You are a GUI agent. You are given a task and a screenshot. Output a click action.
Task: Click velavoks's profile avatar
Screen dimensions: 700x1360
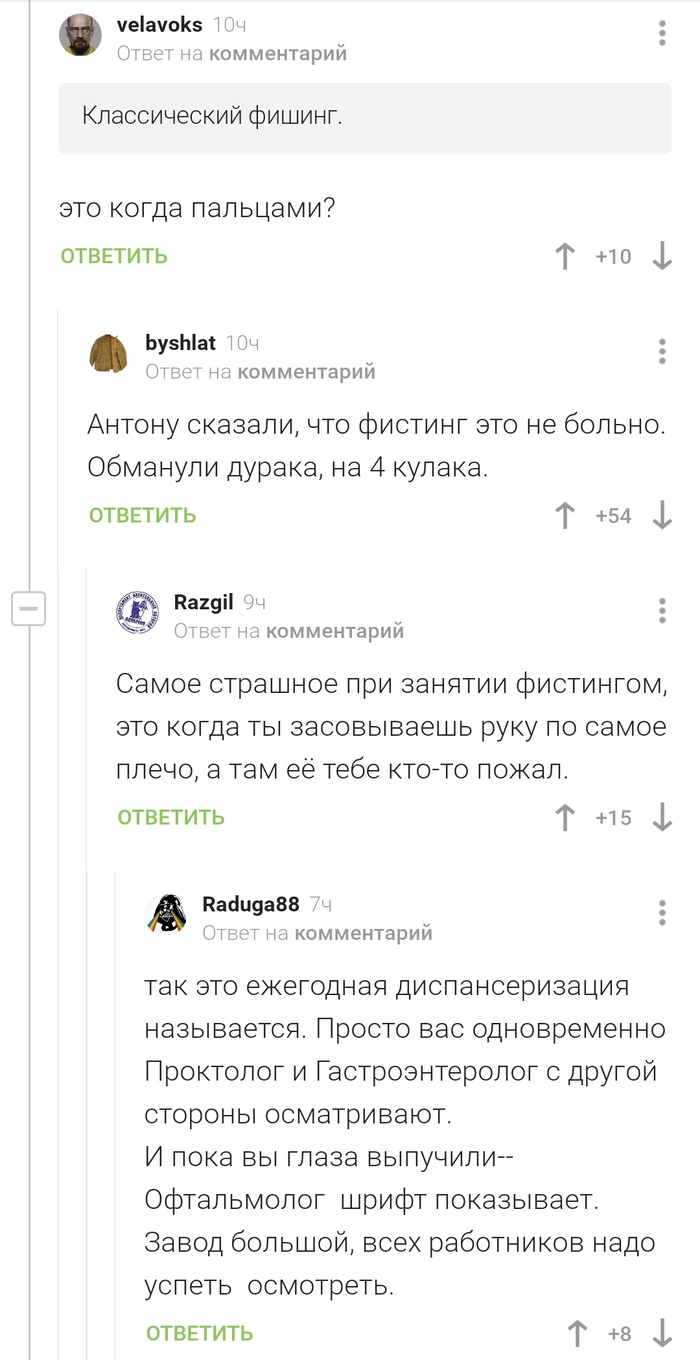(x=81, y=34)
